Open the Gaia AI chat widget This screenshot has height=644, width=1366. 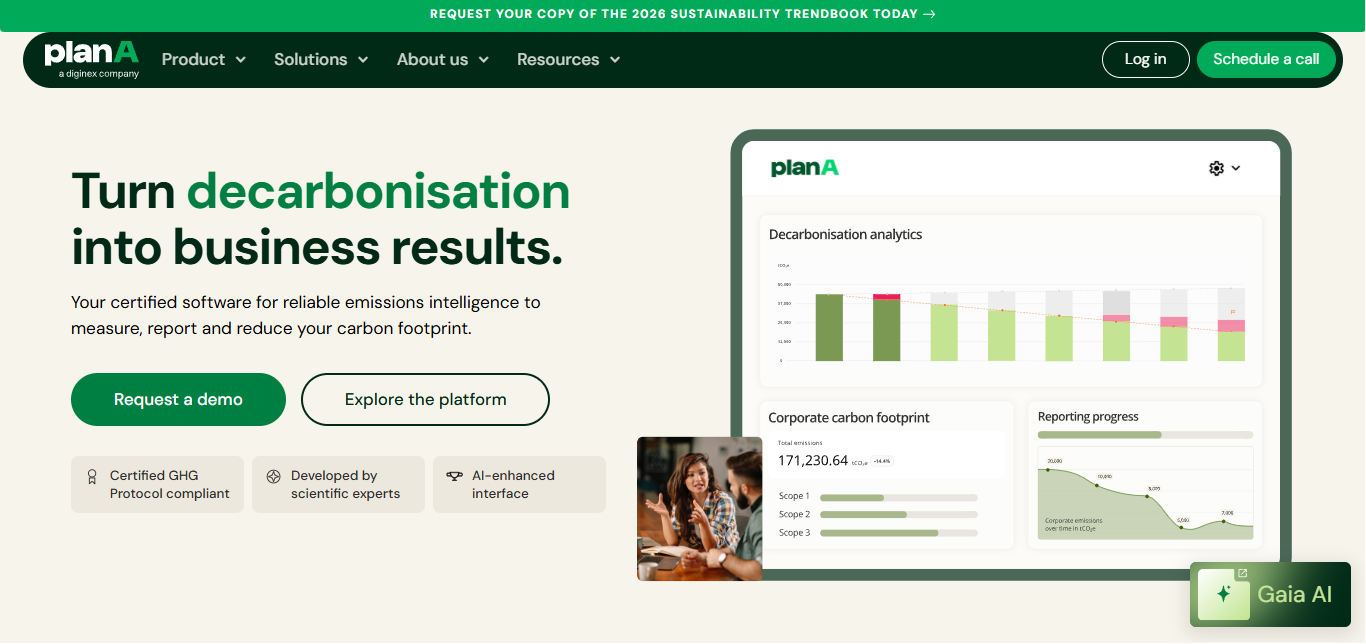[1270, 594]
